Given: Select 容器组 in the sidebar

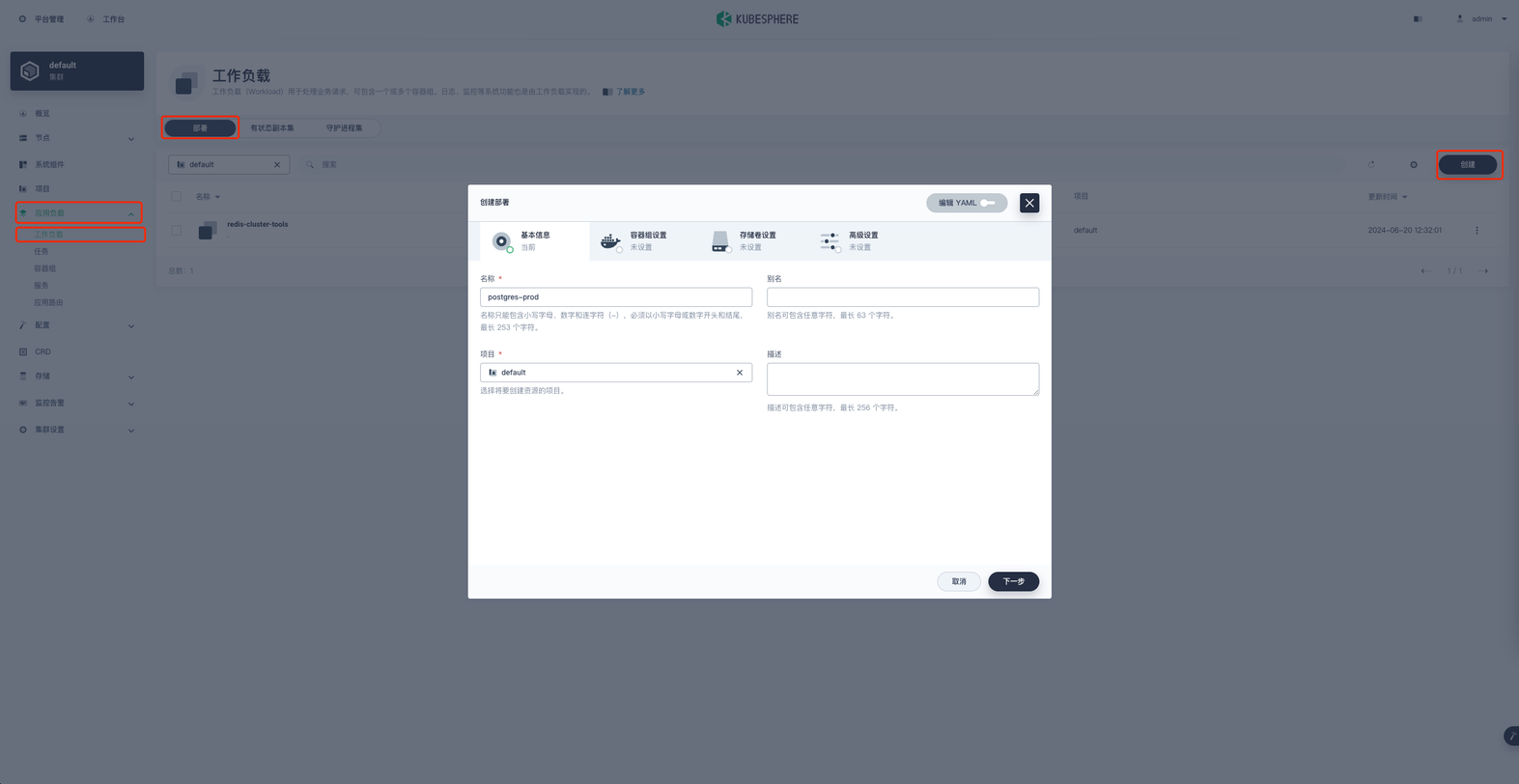Looking at the screenshot, I should (45, 269).
